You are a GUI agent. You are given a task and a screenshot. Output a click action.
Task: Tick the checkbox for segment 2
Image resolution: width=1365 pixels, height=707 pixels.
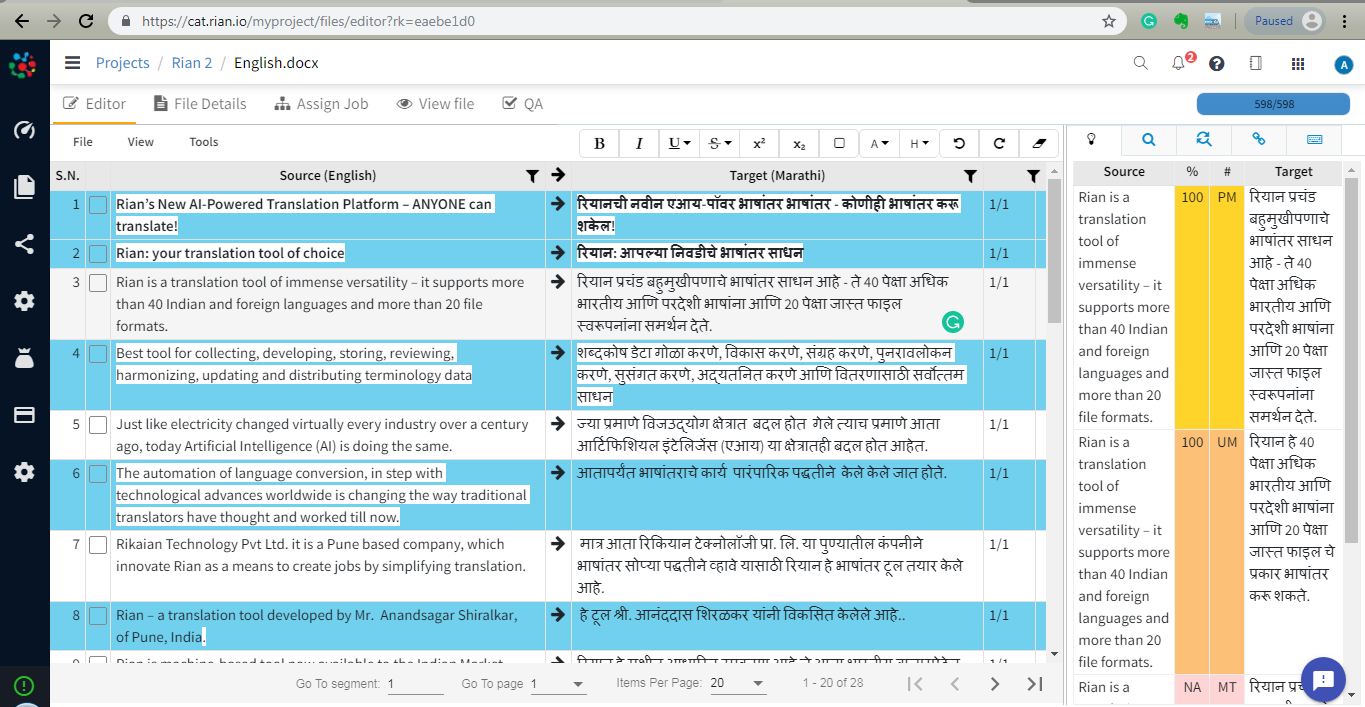pyautogui.click(x=98, y=254)
